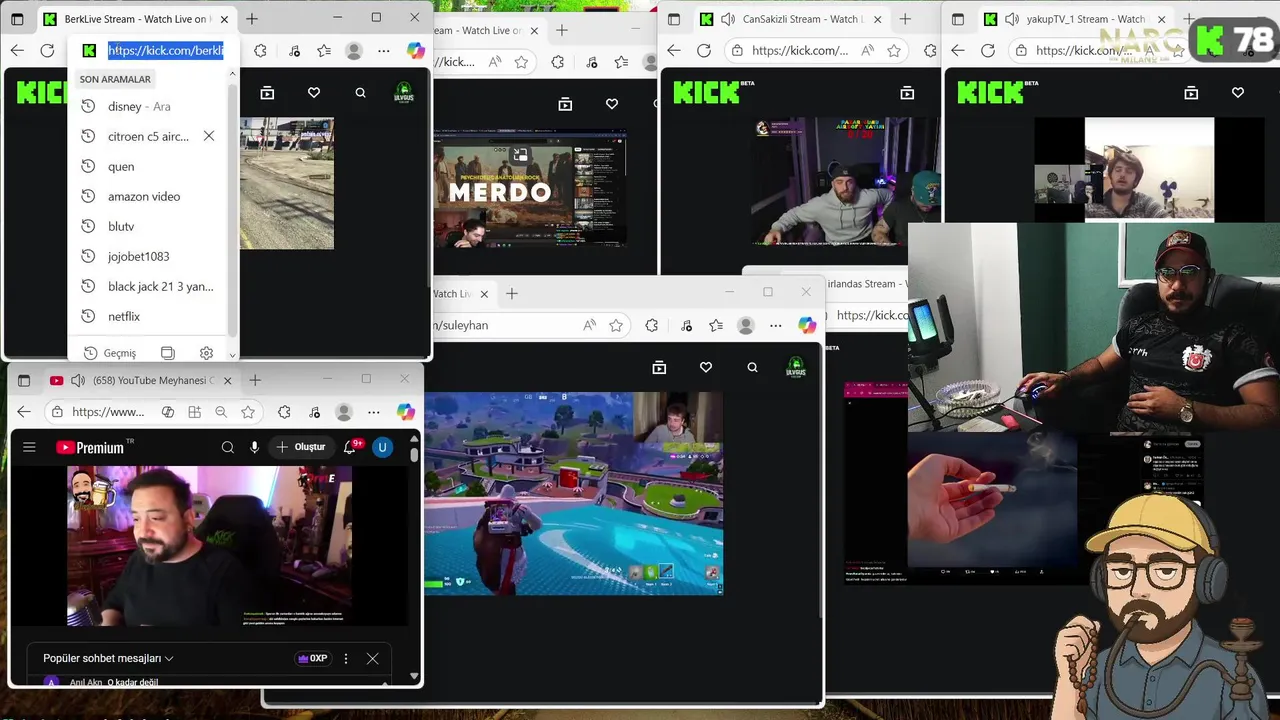This screenshot has width=1280, height=720.
Task: Select the 'blutv' recent search
Action: click(150, 226)
